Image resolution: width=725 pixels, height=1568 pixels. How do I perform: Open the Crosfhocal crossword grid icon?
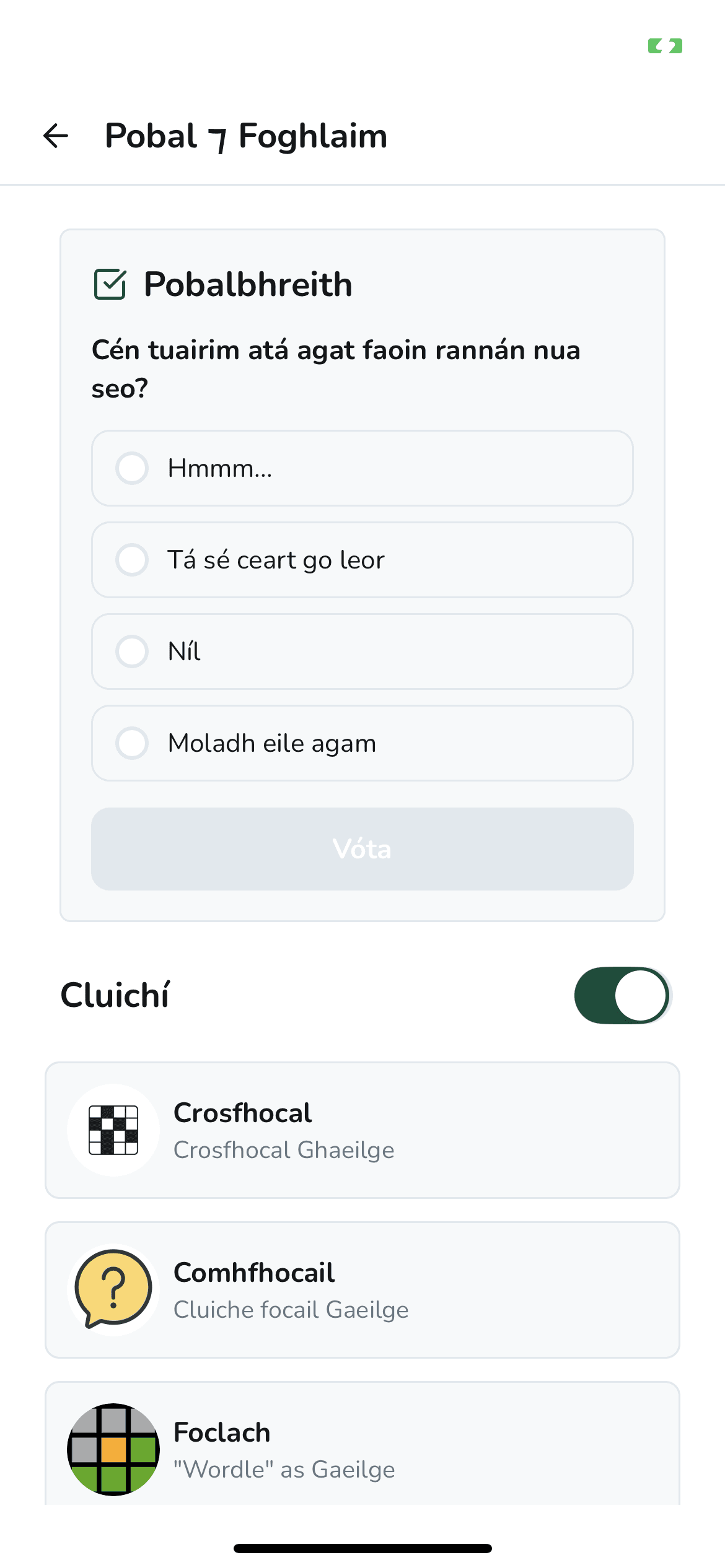(113, 1130)
